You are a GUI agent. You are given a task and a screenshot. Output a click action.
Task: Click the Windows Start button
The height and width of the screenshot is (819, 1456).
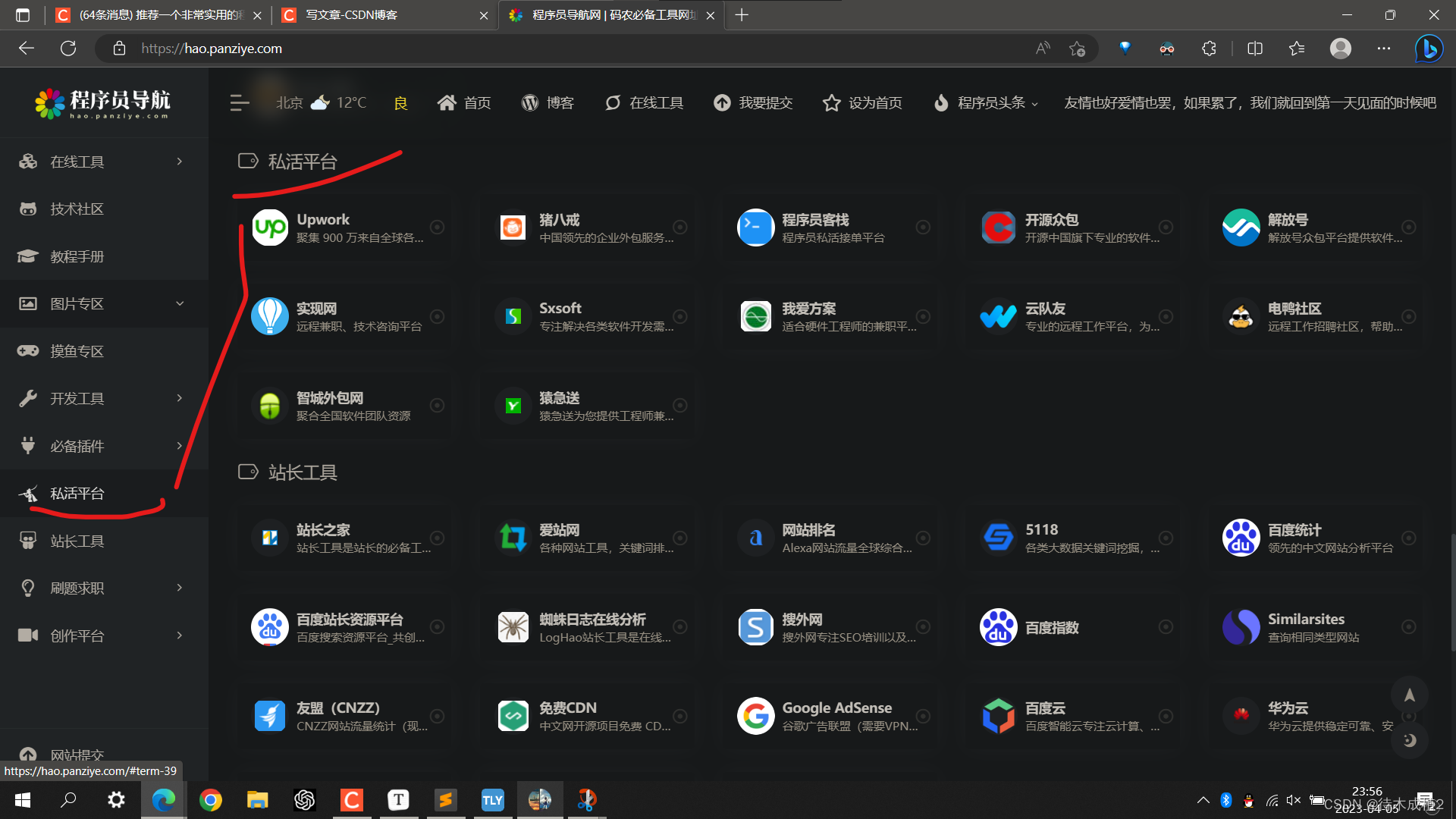pos(23,800)
